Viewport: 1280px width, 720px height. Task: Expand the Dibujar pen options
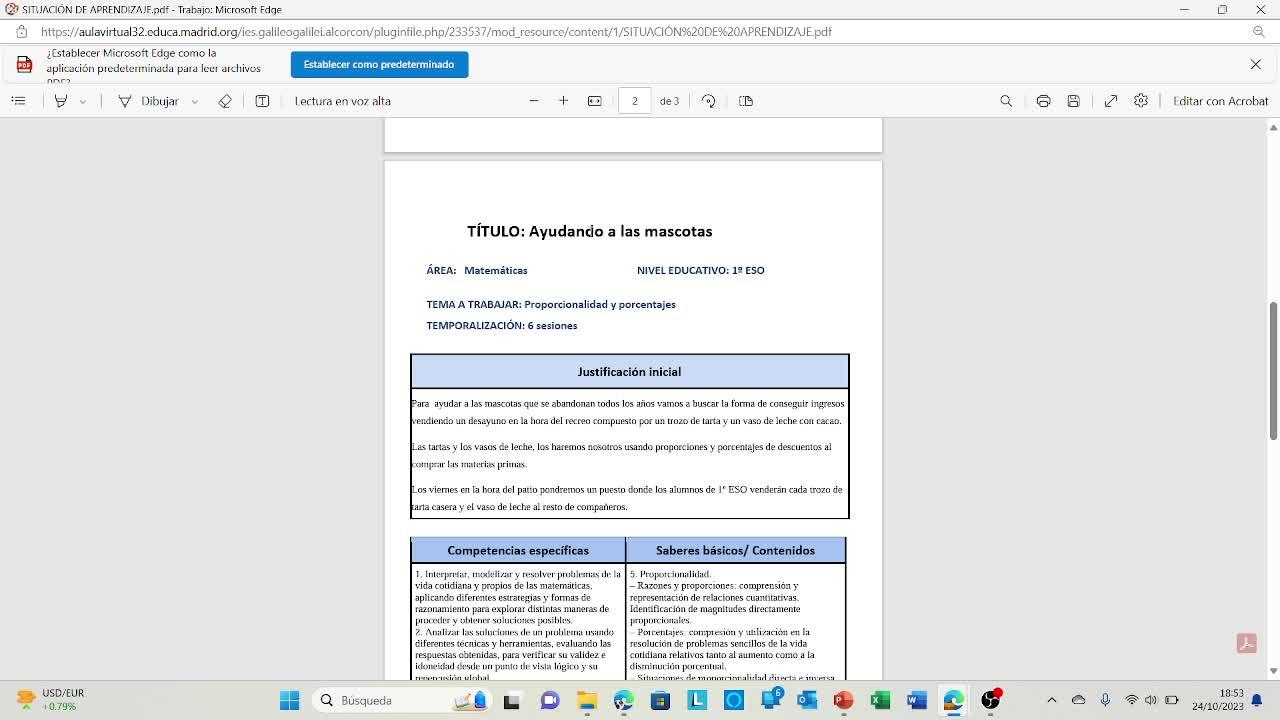point(194,101)
